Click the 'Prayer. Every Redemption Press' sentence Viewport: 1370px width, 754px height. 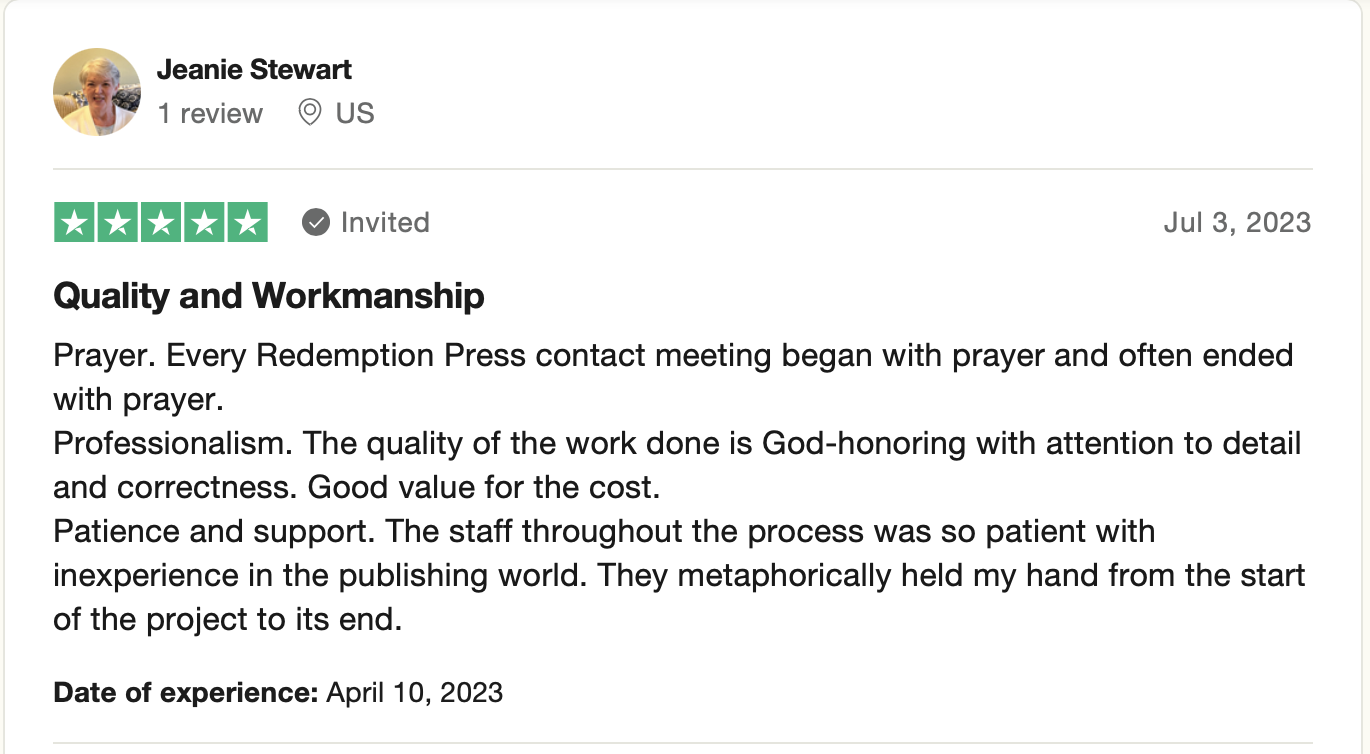click(673, 377)
